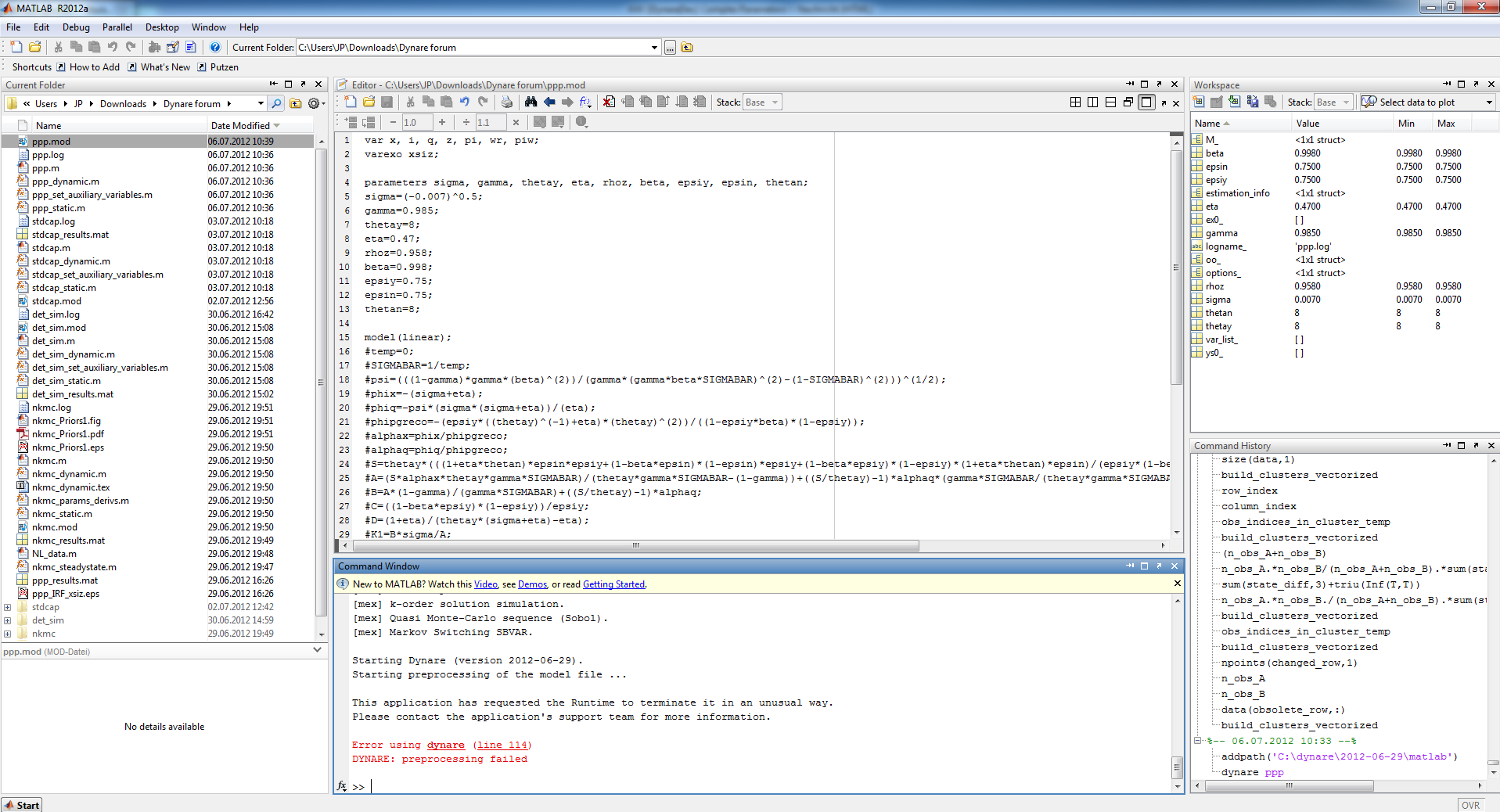The width and height of the screenshot is (1500, 812).
Task: Click the What's New shortcut
Action: (159, 67)
